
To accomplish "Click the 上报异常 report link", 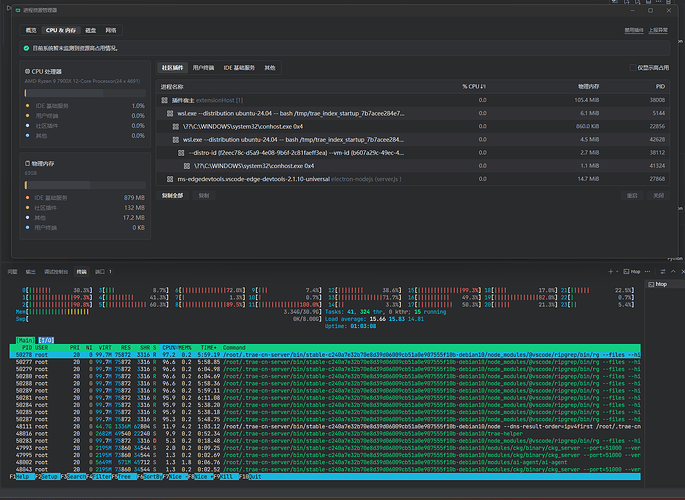I will click(658, 30).
